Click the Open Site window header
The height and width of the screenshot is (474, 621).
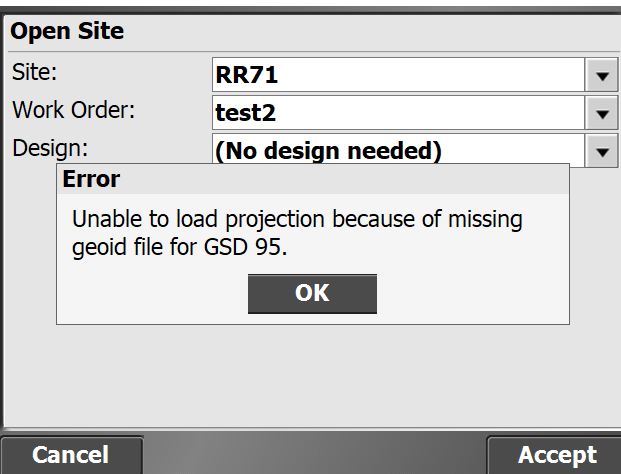point(310,31)
